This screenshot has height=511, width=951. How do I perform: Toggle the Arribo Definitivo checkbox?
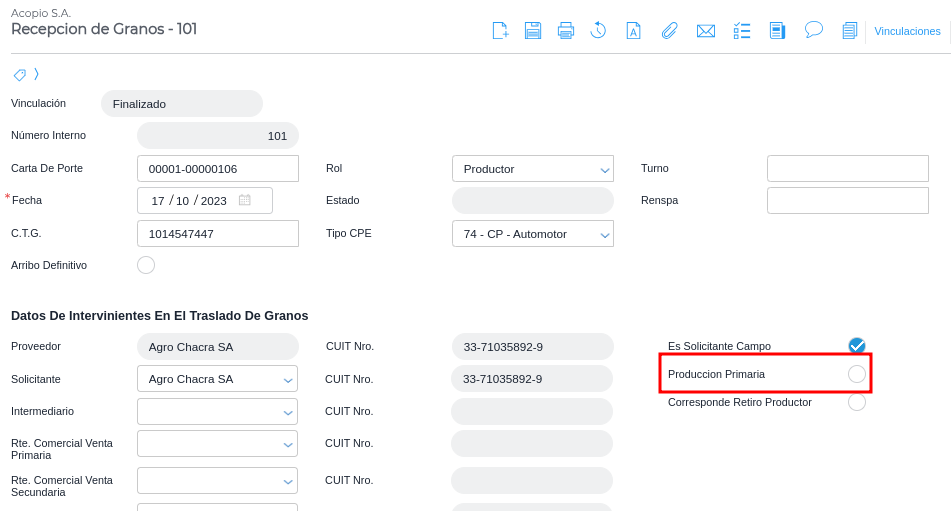(x=146, y=265)
